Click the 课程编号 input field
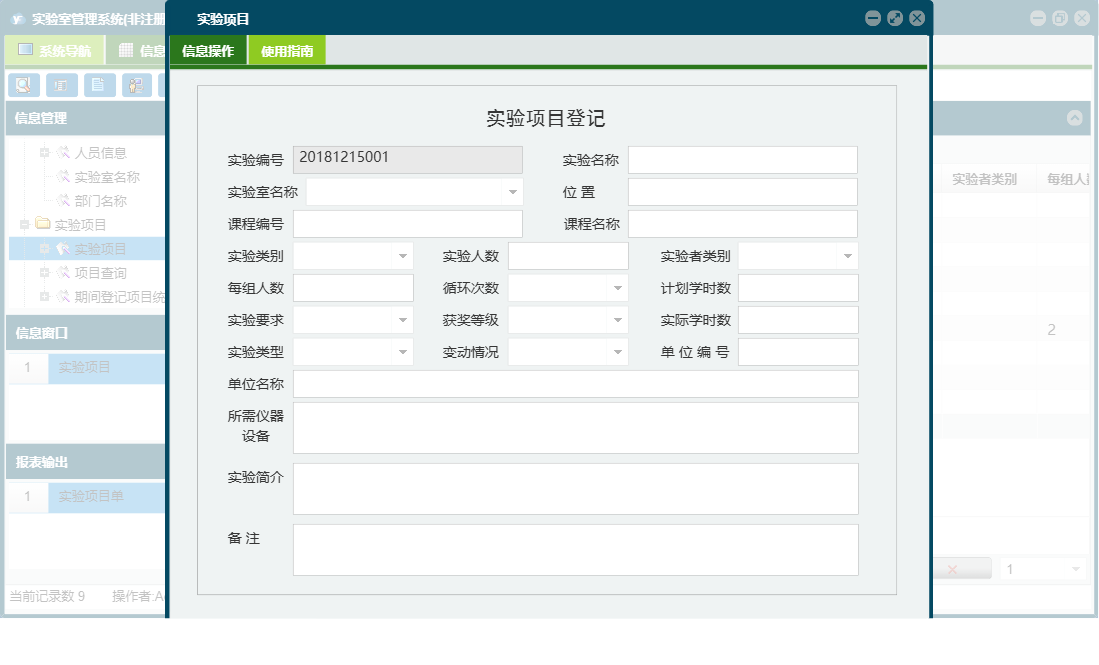Screen dimensions: 1099x665 pyautogui.click(x=408, y=224)
